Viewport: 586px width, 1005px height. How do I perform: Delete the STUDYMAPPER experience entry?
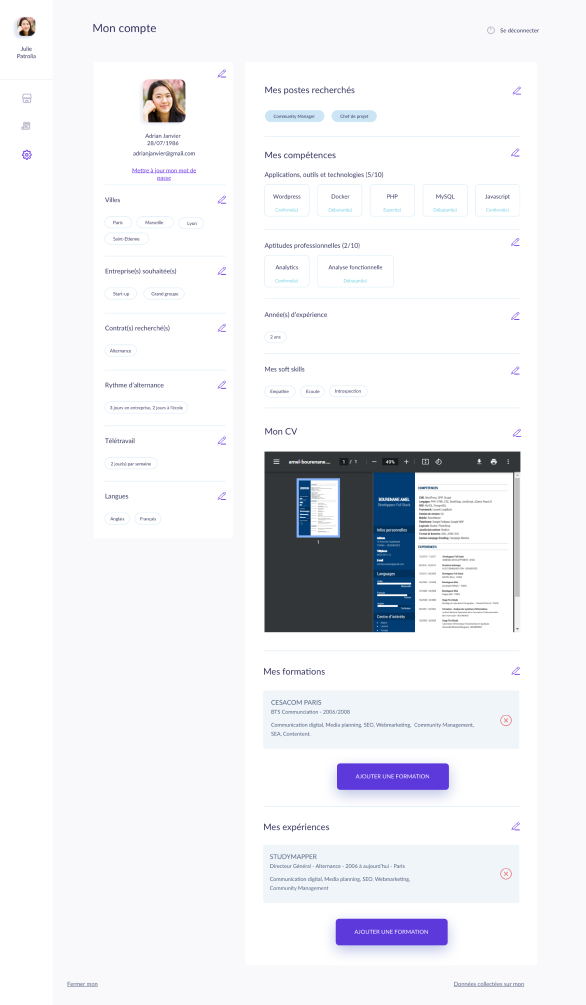tap(506, 874)
